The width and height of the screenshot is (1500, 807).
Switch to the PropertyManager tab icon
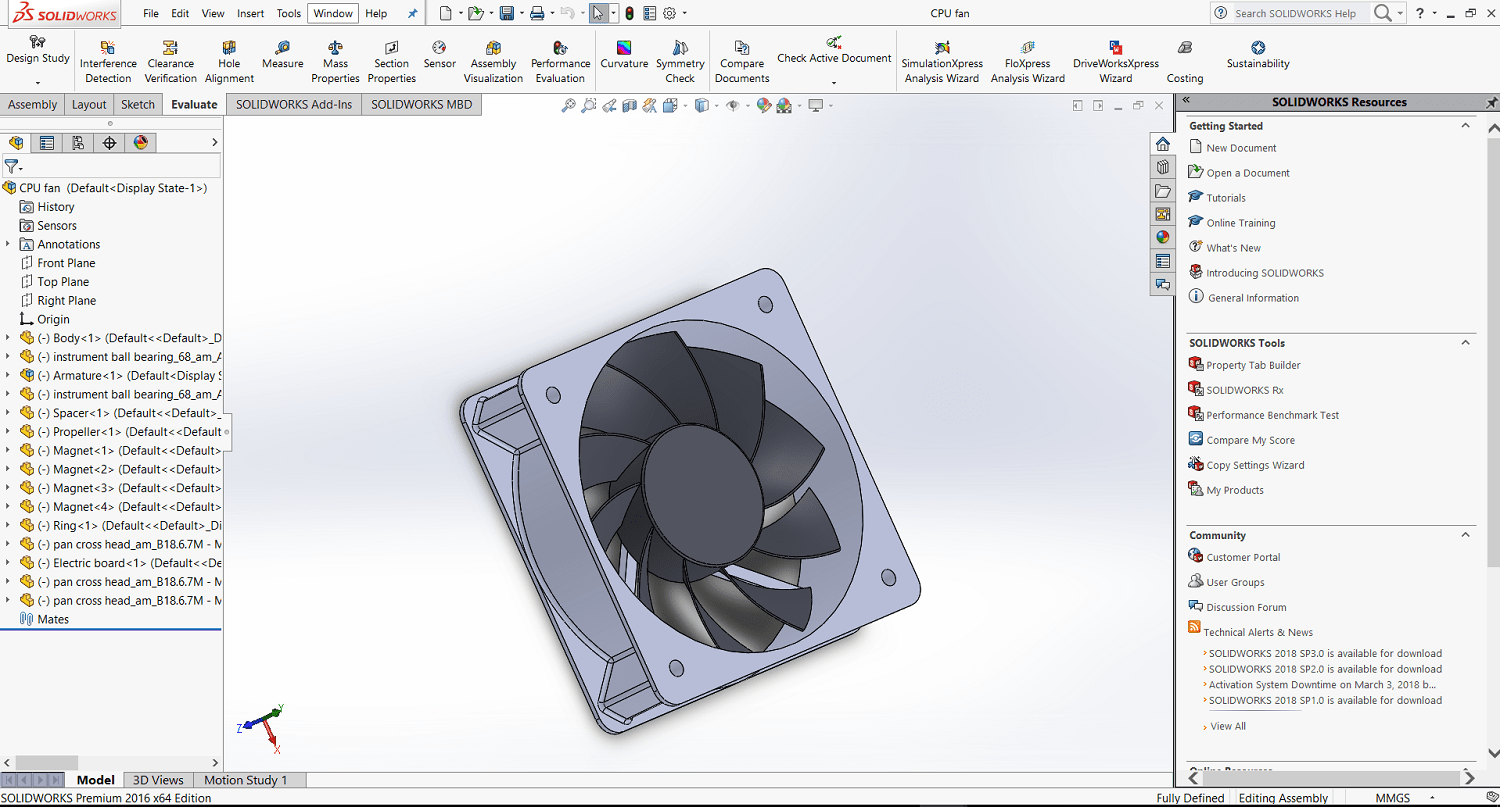[x=47, y=143]
